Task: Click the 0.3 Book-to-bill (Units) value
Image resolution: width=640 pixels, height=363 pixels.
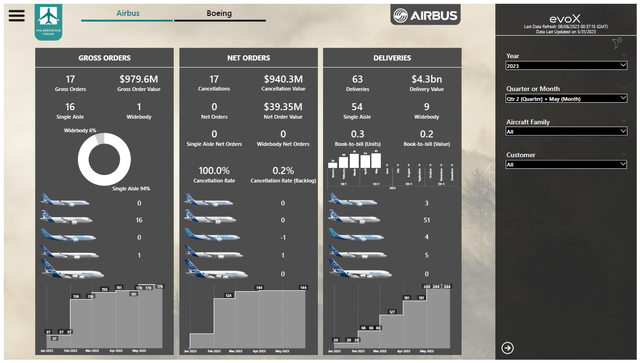Action: pos(357,134)
